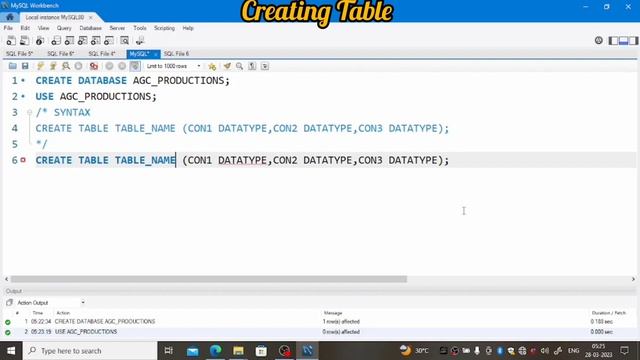Image resolution: width=640 pixels, height=360 pixels.
Task: Click the commit transaction icon
Action: 109,66
